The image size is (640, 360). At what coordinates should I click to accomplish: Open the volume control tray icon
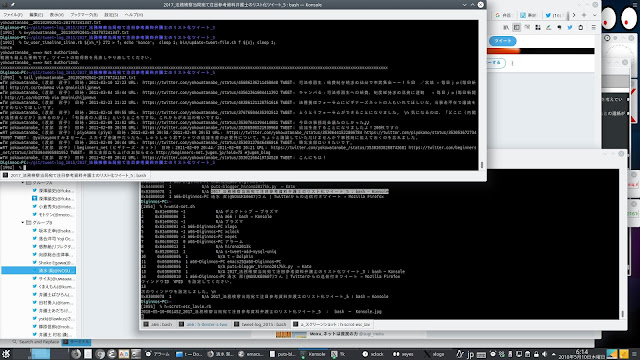click(x=544, y=354)
